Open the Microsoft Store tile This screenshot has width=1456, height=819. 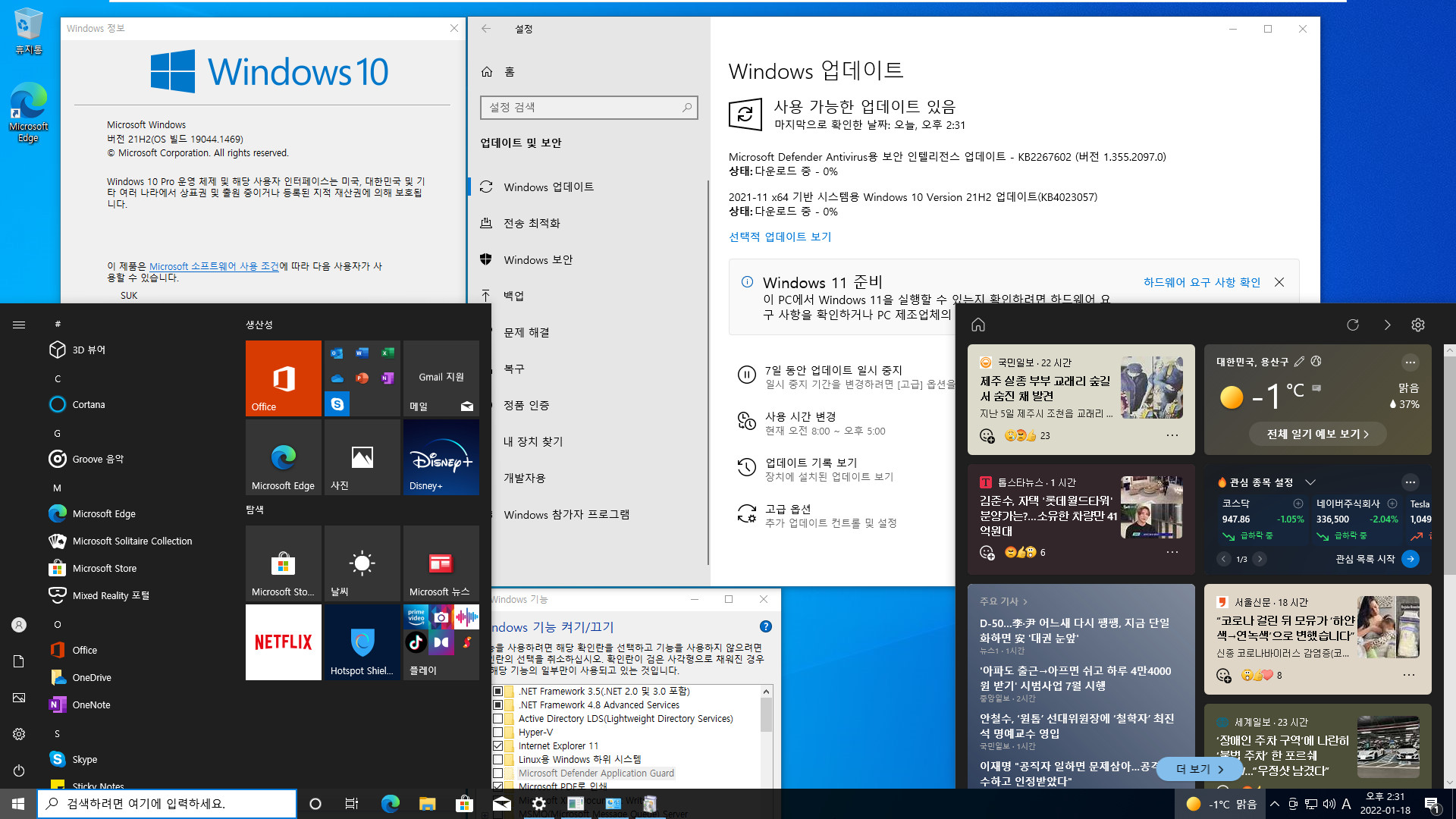coord(284,563)
